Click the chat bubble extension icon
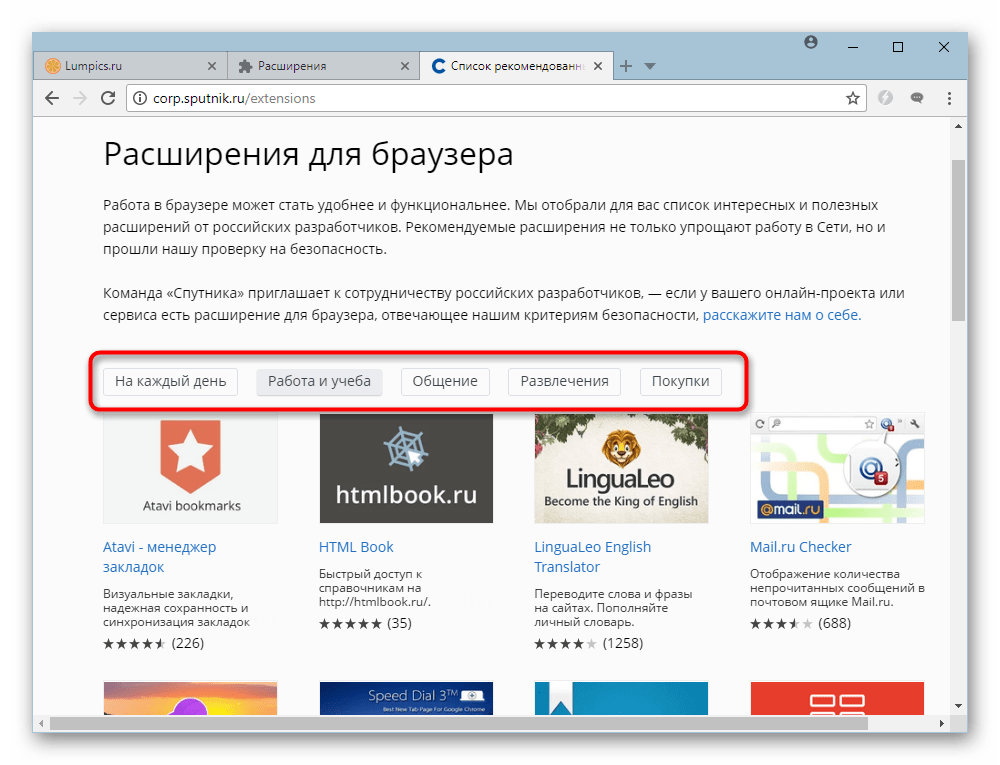1000x765 pixels. pyautogui.click(x=916, y=98)
